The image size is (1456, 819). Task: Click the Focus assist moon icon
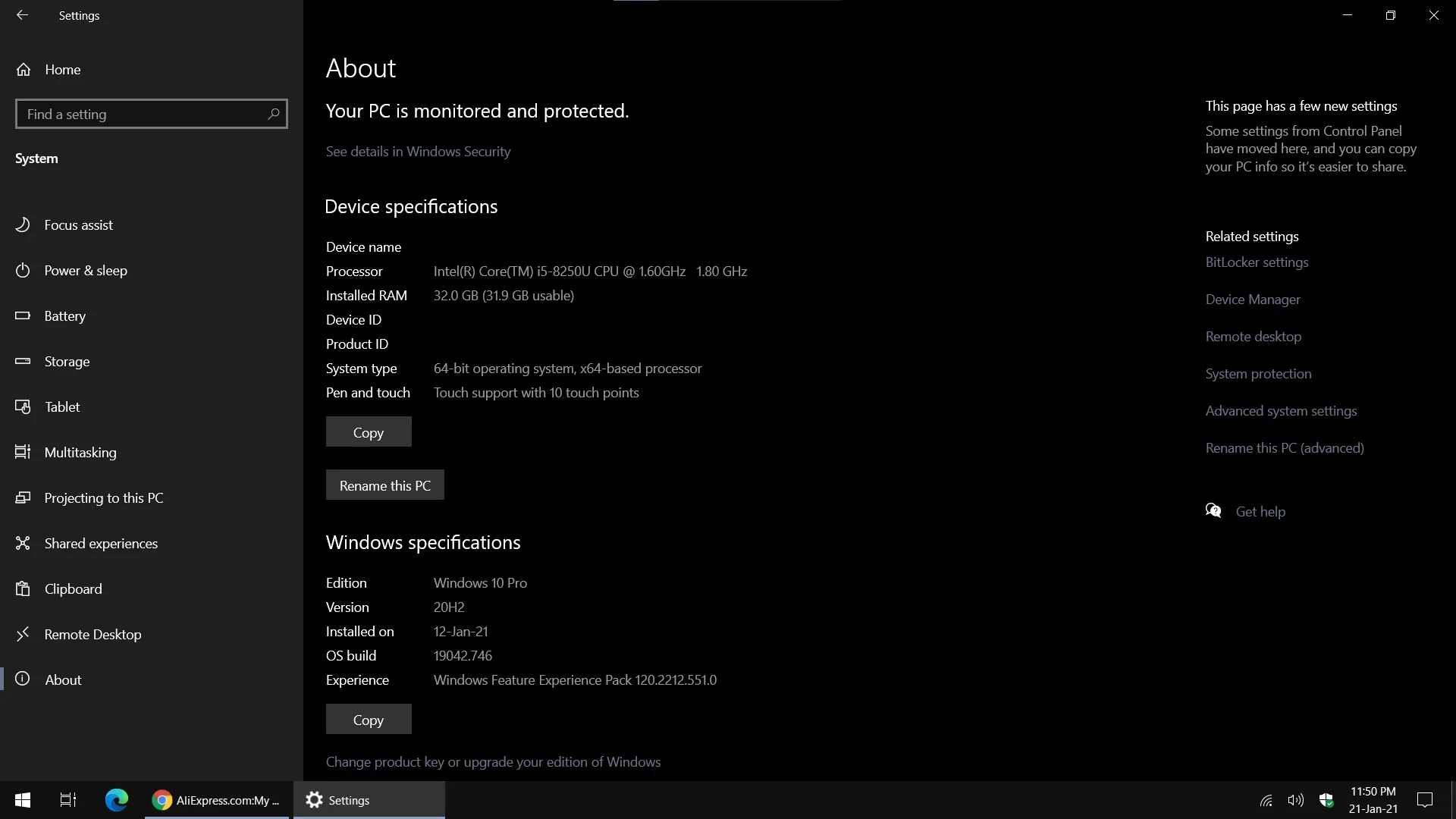[x=23, y=224]
